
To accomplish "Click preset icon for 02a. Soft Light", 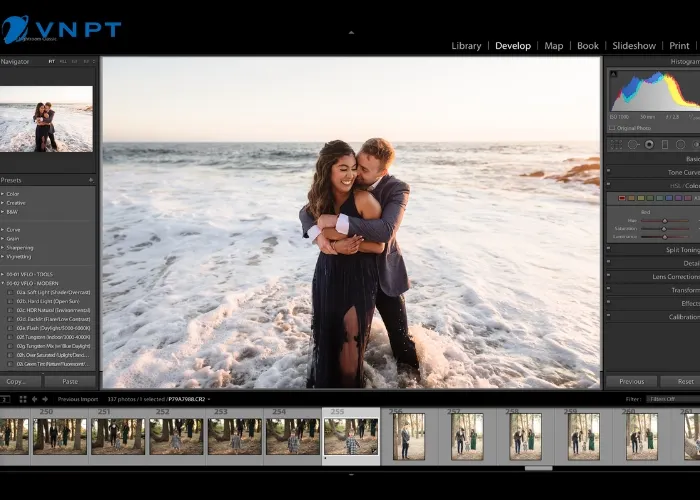I will pos(10,292).
